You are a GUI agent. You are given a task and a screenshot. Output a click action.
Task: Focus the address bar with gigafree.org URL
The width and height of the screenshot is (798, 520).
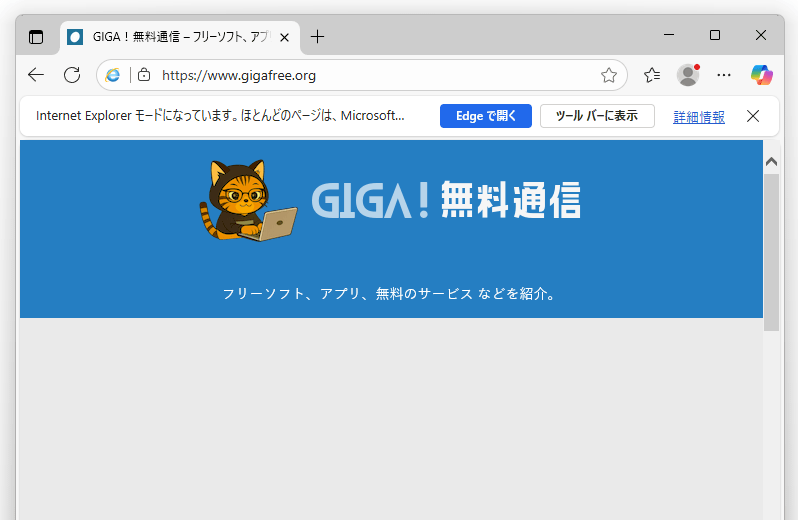[361, 75]
